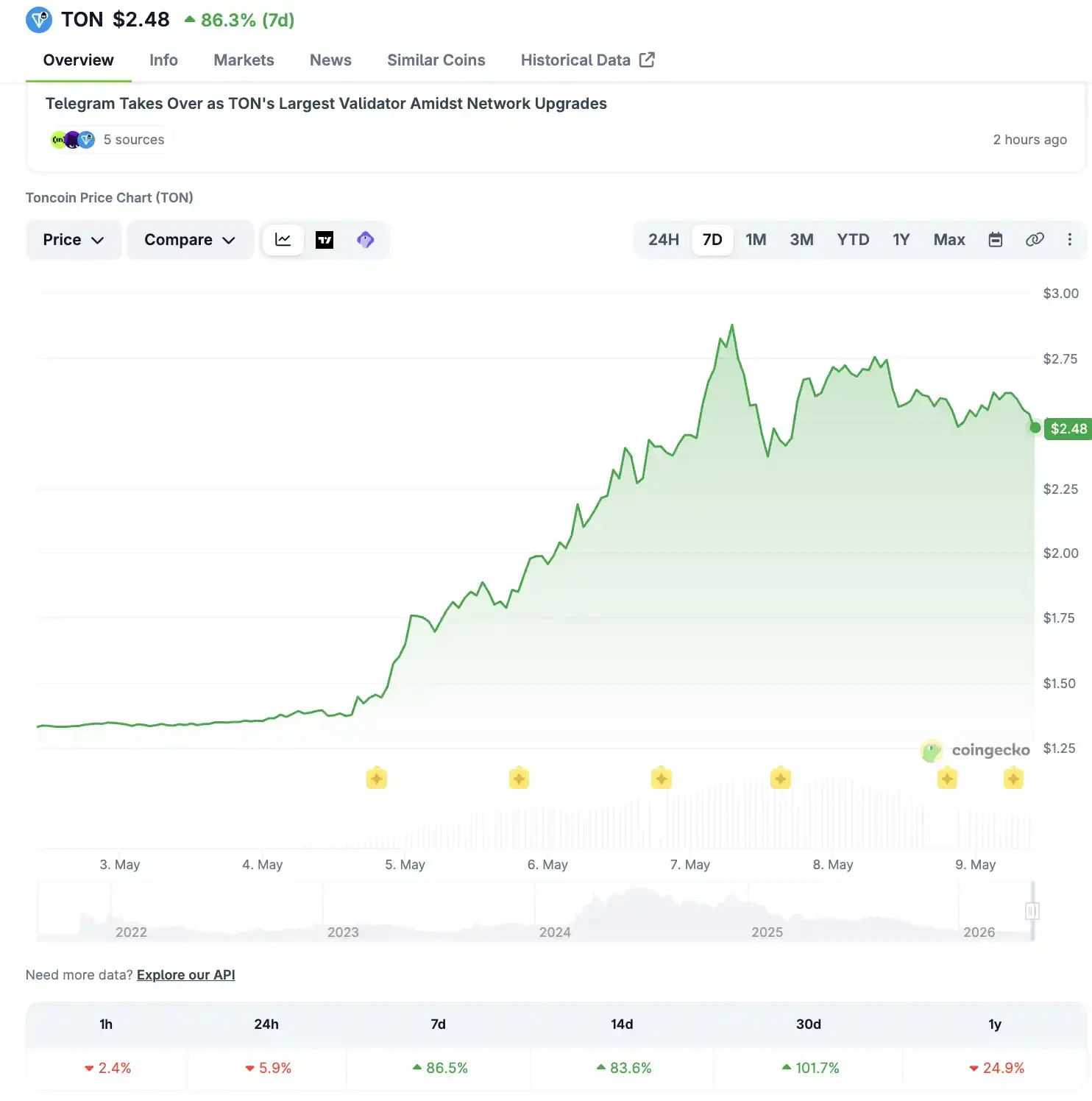Click the Explore our API link
Screen dimensions: 1092x1101
point(186,975)
